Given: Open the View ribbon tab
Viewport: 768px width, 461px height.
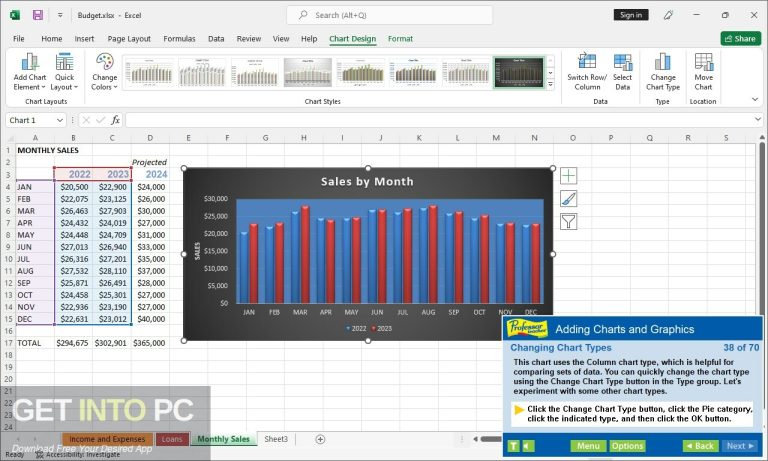Looking at the screenshot, I should coord(281,39).
